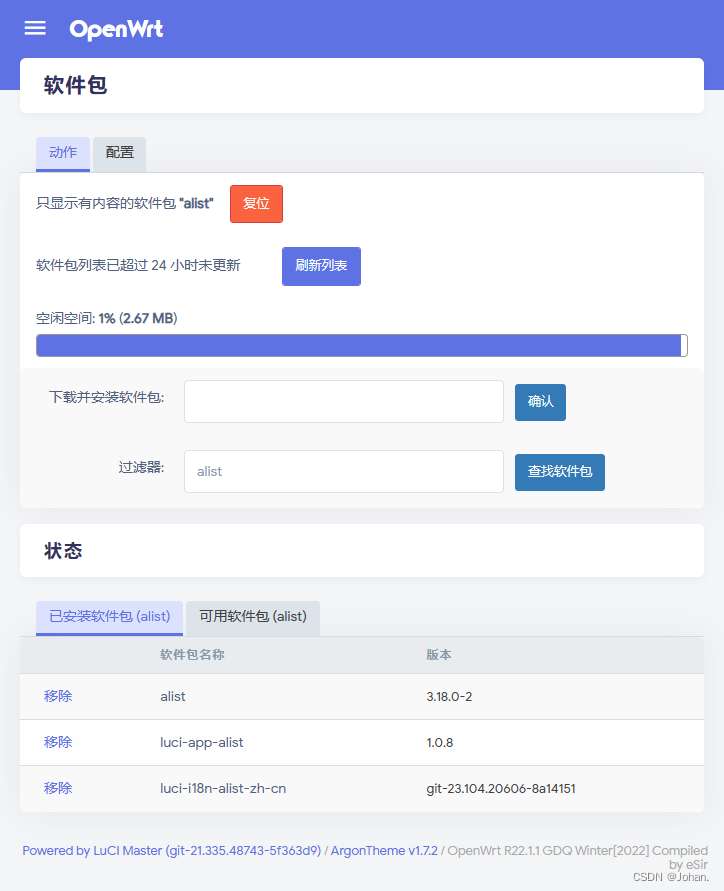Click version 3.18.0-2 text
The height and width of the screenshot is (891, 724).
click(x=449, y=697)
